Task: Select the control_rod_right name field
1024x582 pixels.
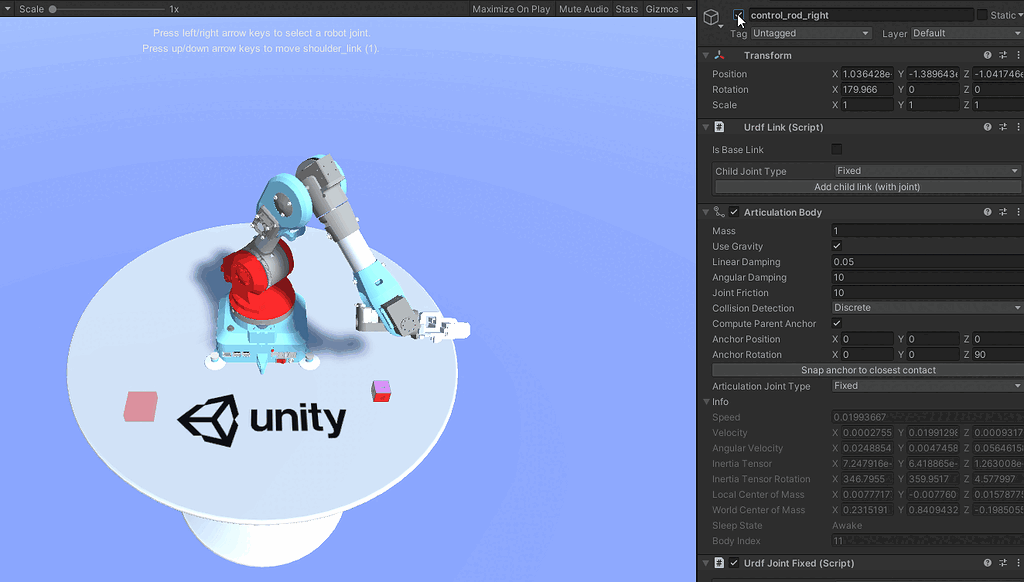Action: coord(860,15)
